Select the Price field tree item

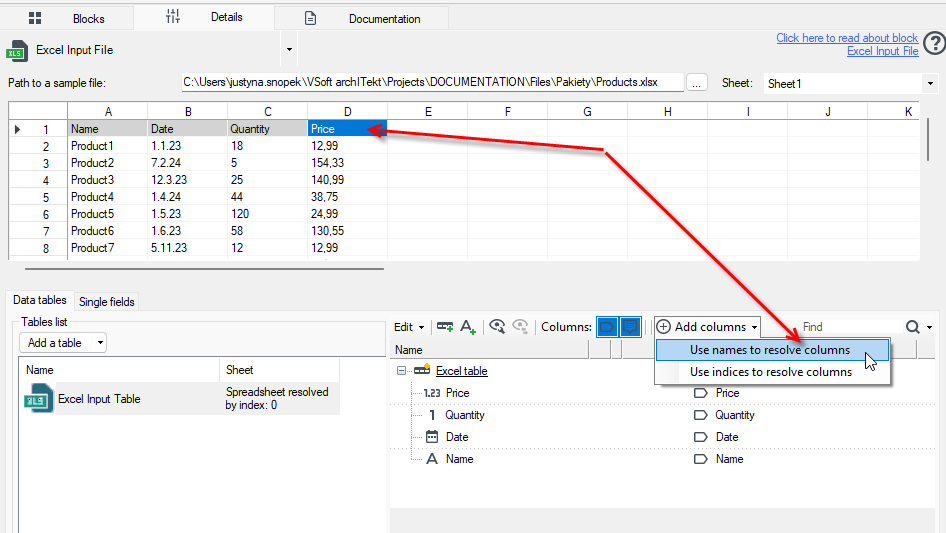tap(457, 393)
